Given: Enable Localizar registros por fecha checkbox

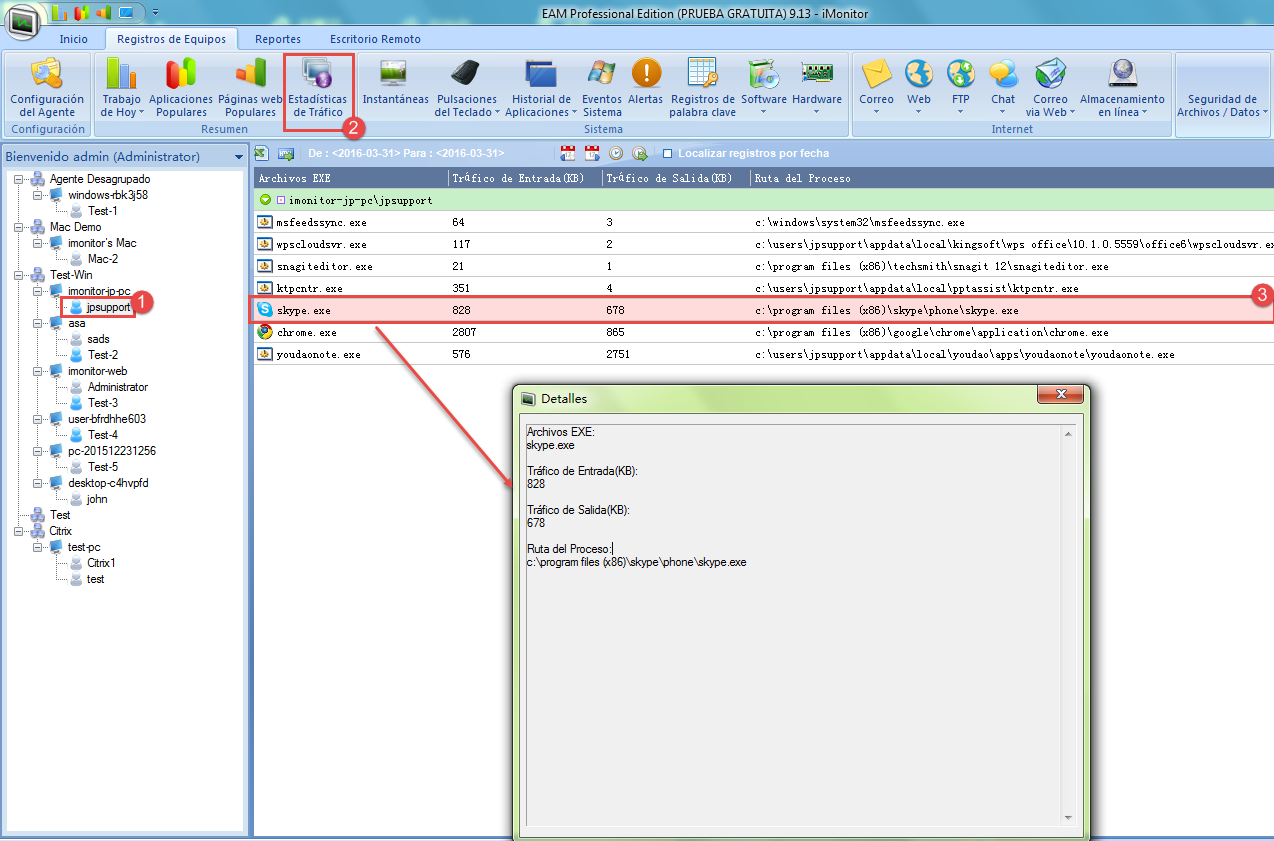Looking at the screenshot, I should pyautogui.click(x=667, y=153).
